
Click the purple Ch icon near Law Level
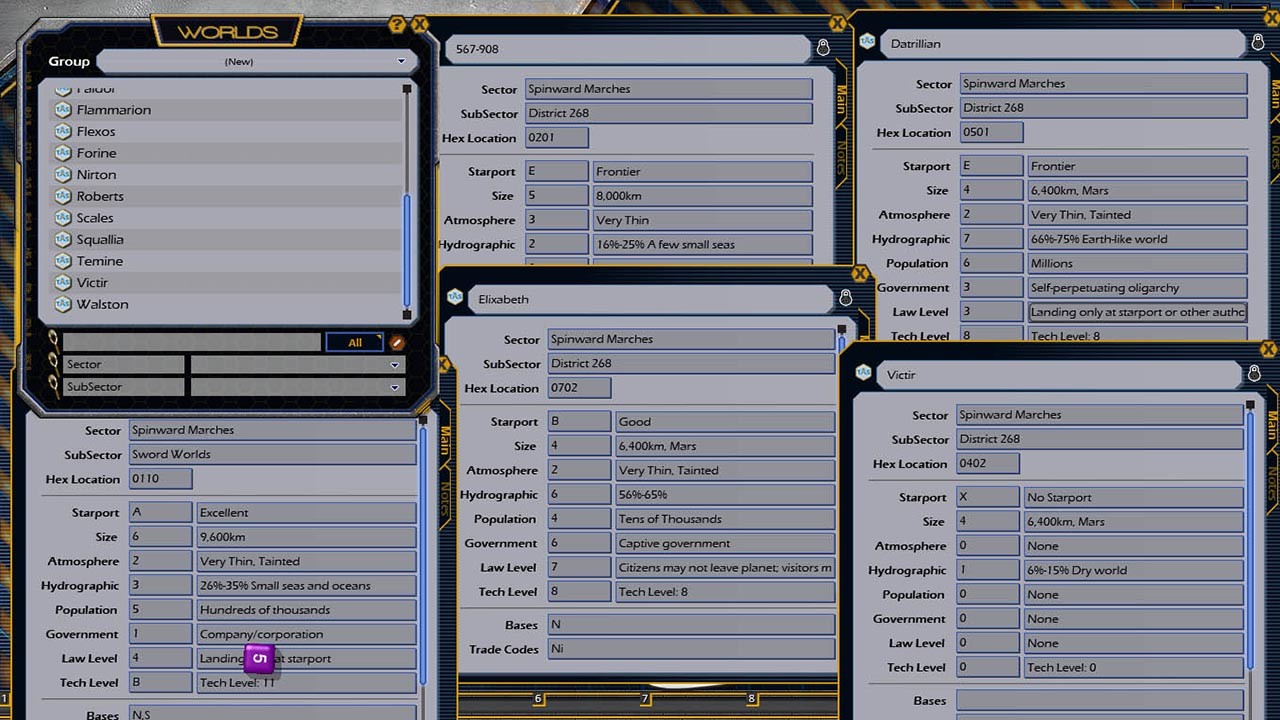259,659
